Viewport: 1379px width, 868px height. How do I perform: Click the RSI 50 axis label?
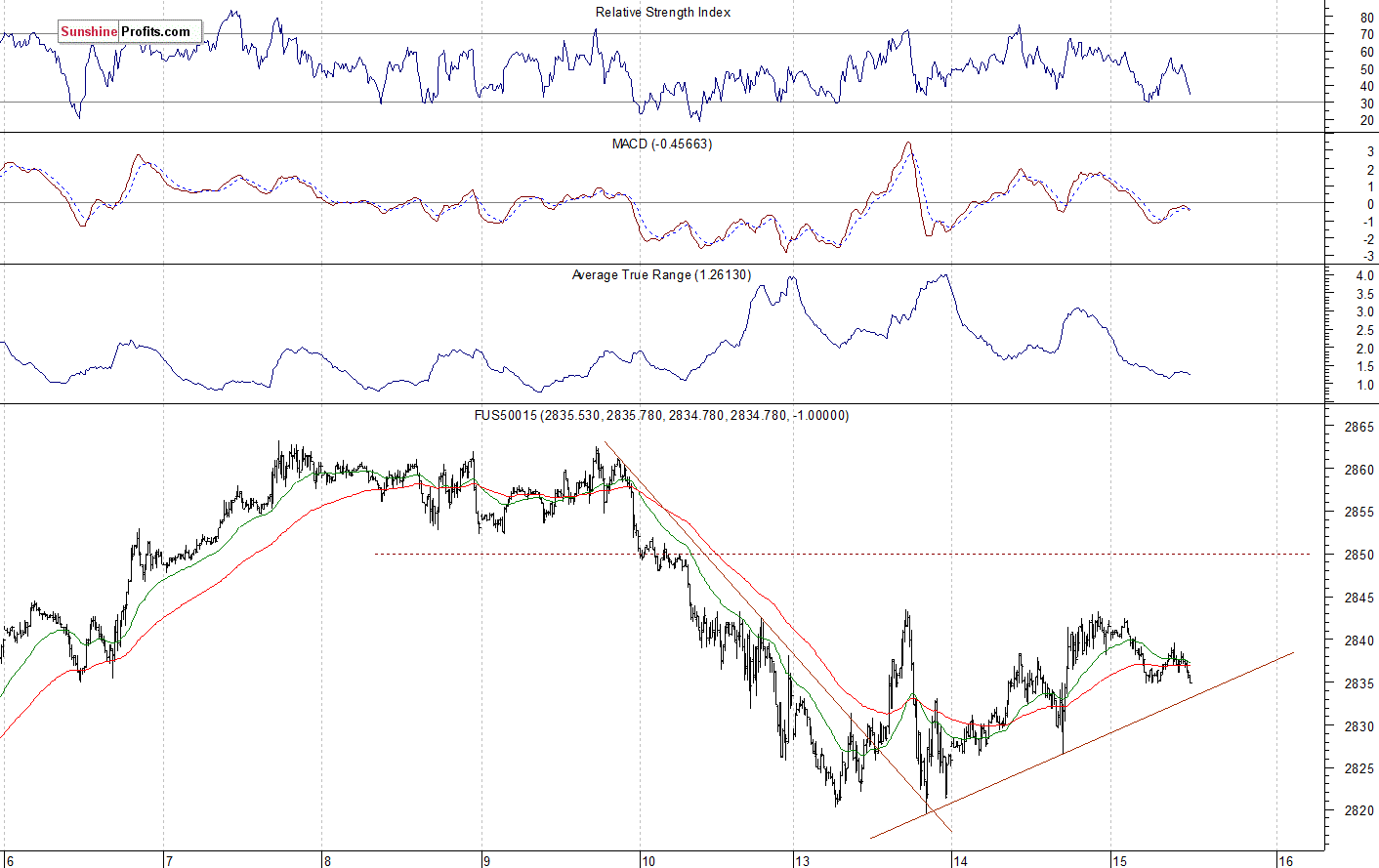pos(1366,70)
